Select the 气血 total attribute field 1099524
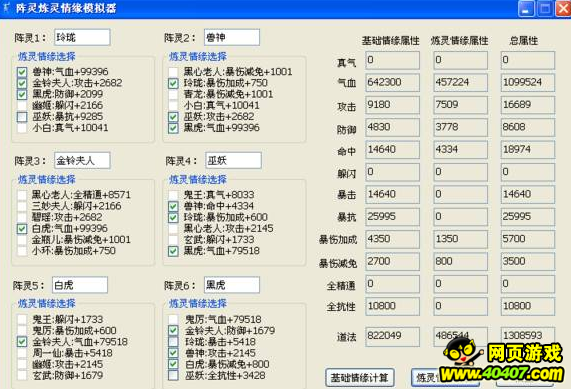Image resolution: width=571 pixels, height=389 pixels. tap(528, 83)
